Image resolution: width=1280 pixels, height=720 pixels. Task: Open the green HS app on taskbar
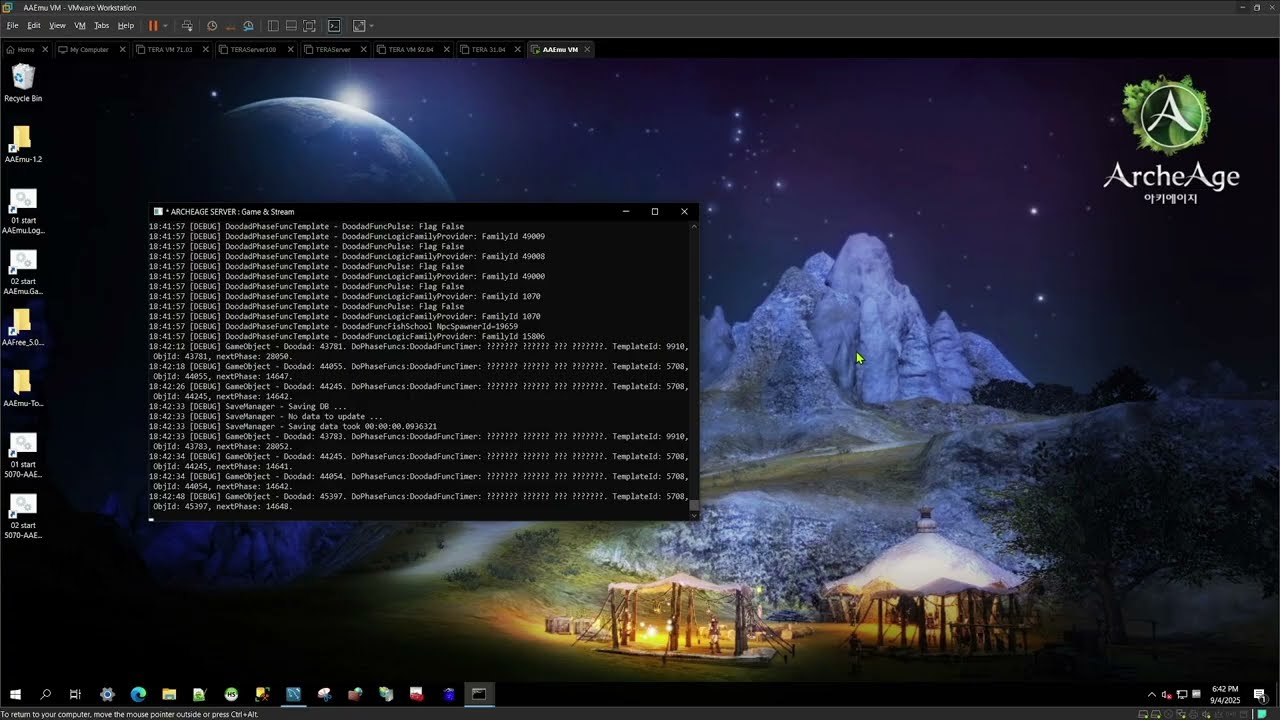[231, 694]
